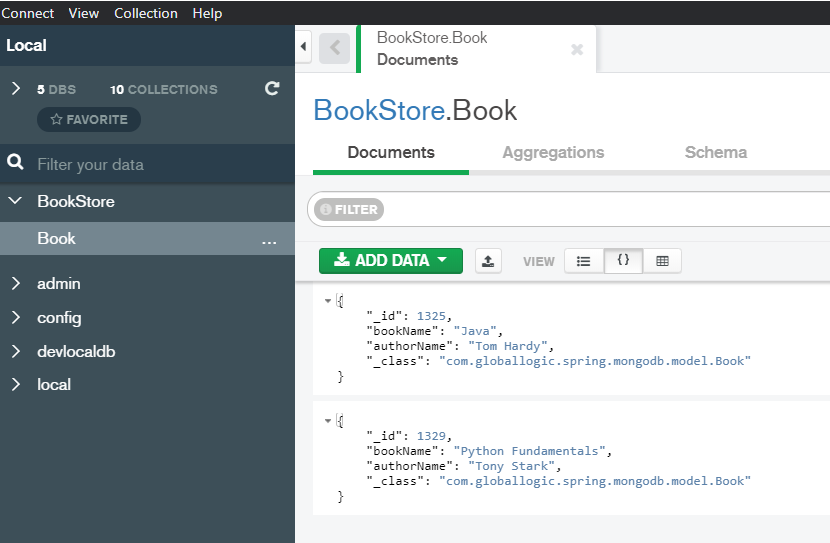Select the Book collection in sidebar
Screen dimensions: 830x543
(147, 239)
